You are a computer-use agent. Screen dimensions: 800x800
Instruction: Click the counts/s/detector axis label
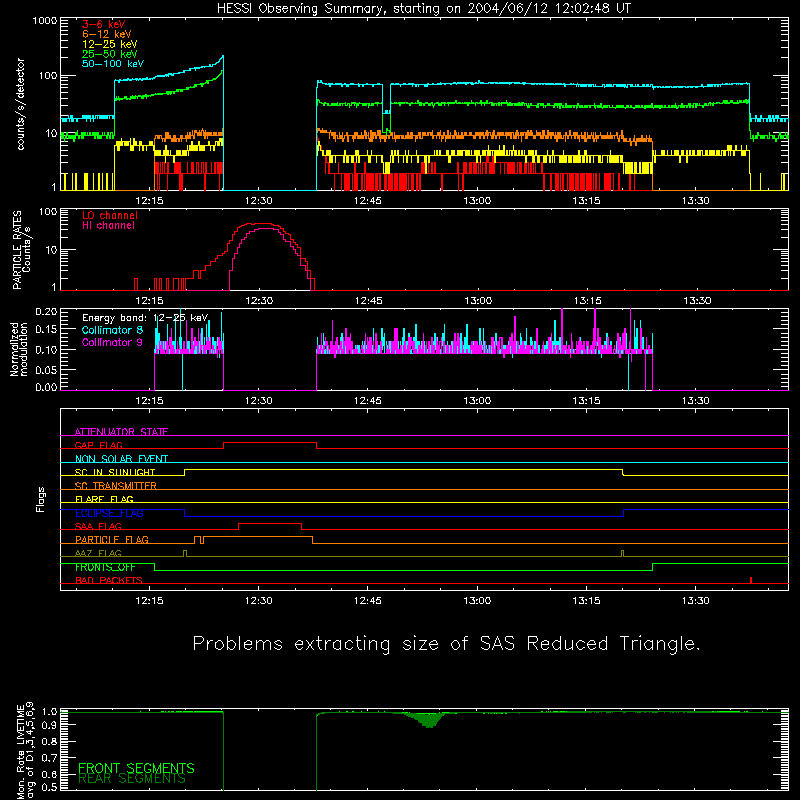coord(21,104)
